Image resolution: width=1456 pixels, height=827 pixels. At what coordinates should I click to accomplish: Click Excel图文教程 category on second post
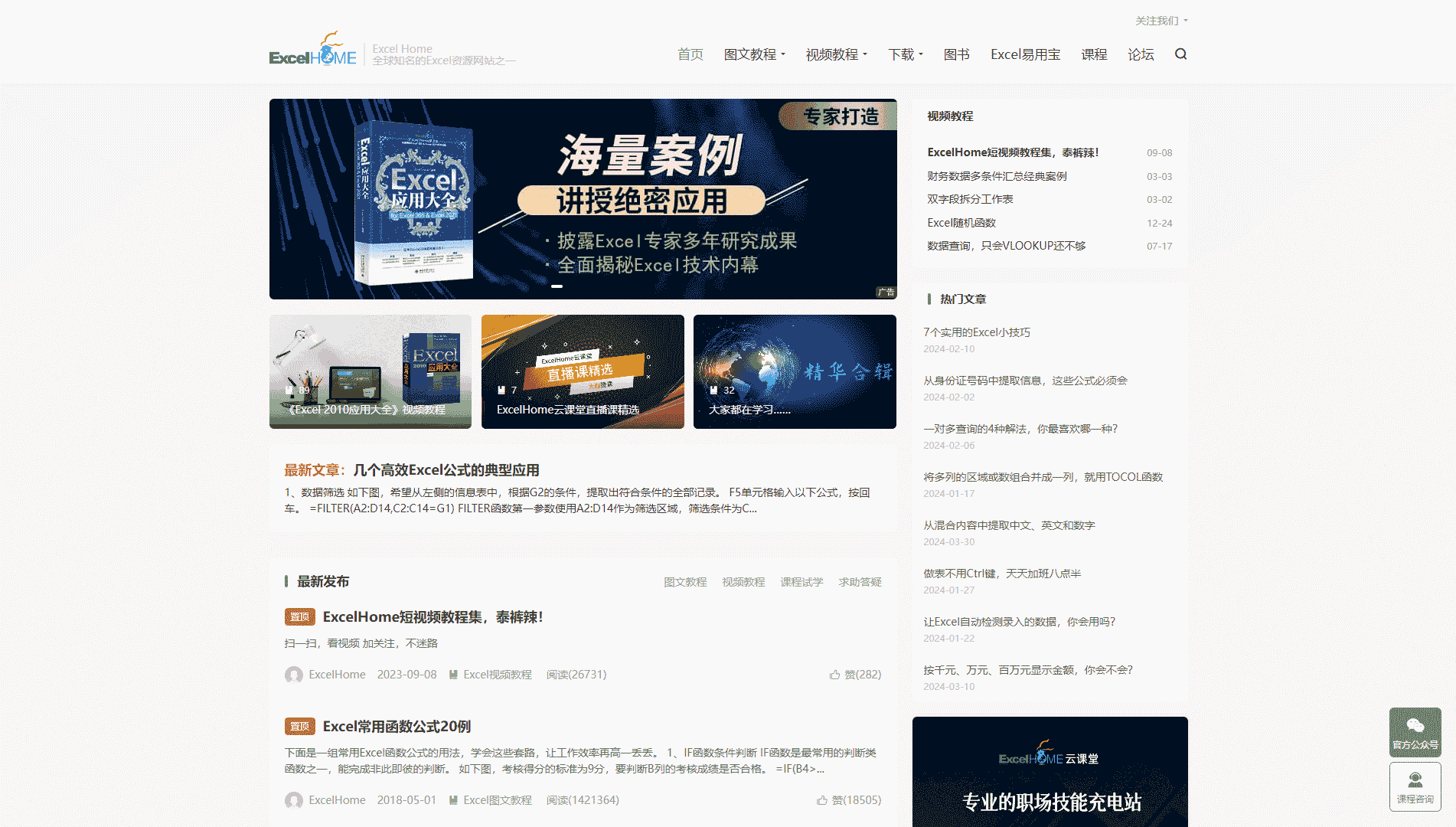(497, 800)
